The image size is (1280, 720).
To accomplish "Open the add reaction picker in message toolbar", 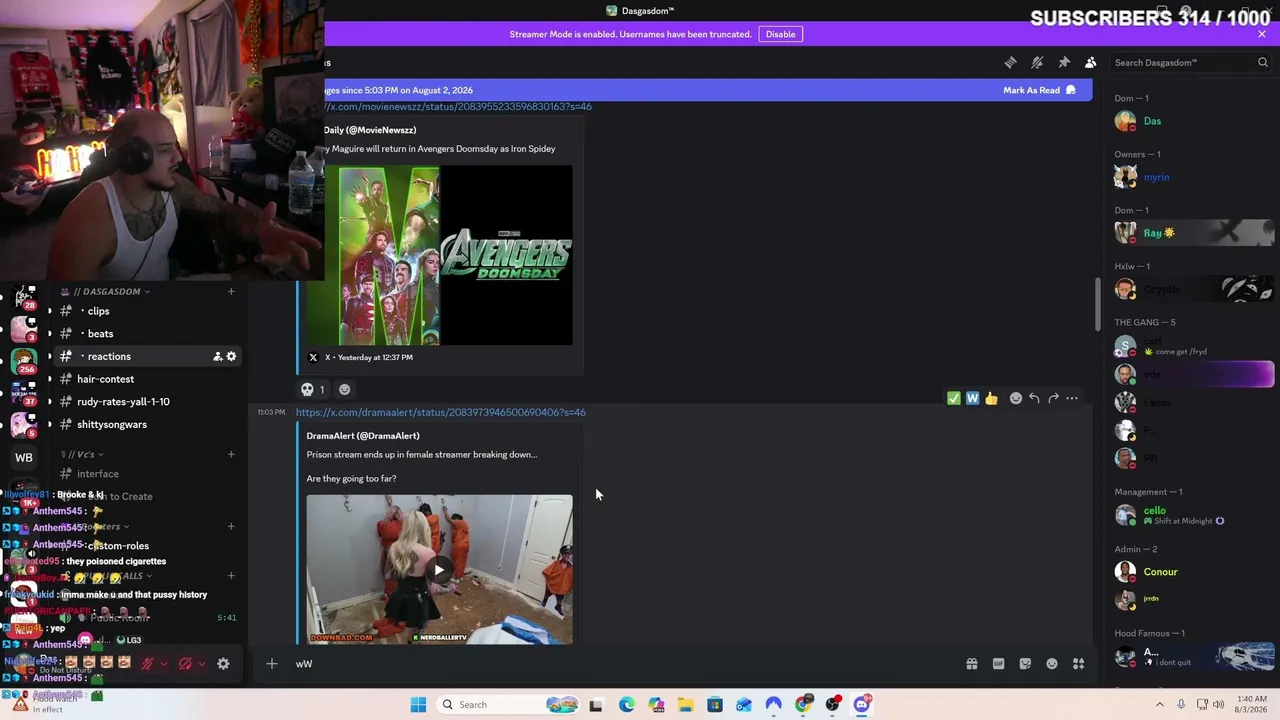I will pos(1016,398).
